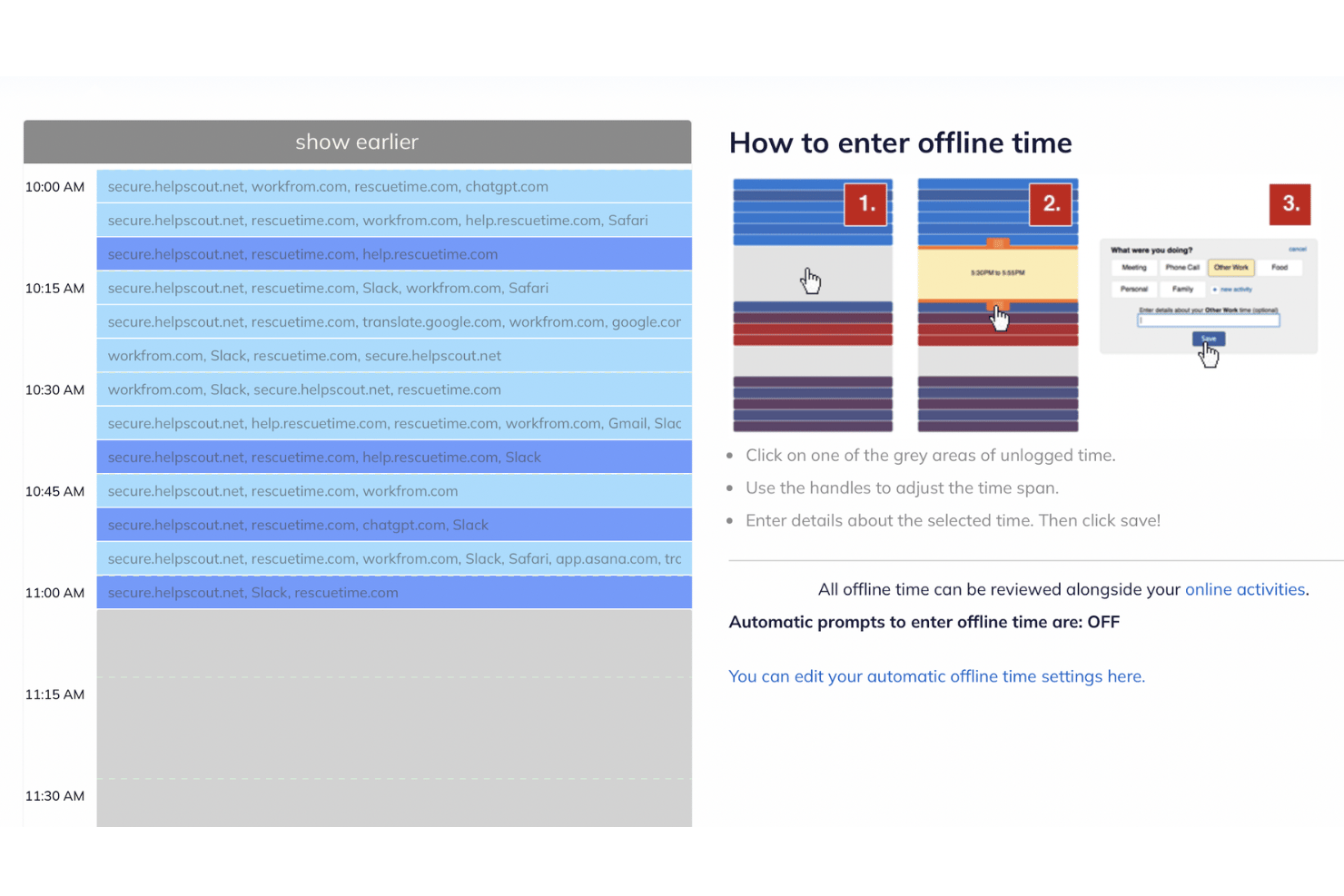This screenshot has height=896, width=1344.
Task: Click the 10:15 AM time label
Action: tap(54, 289)
